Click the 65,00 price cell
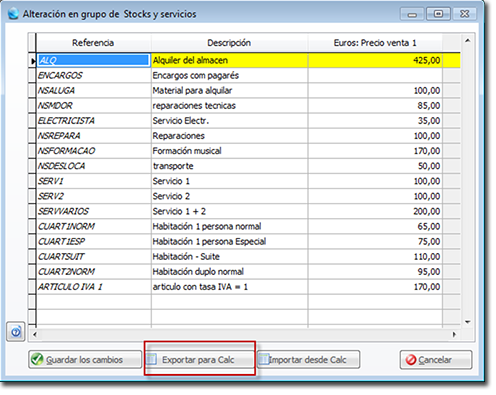Viewport: 496px width, 395px height. click(375, 226)
